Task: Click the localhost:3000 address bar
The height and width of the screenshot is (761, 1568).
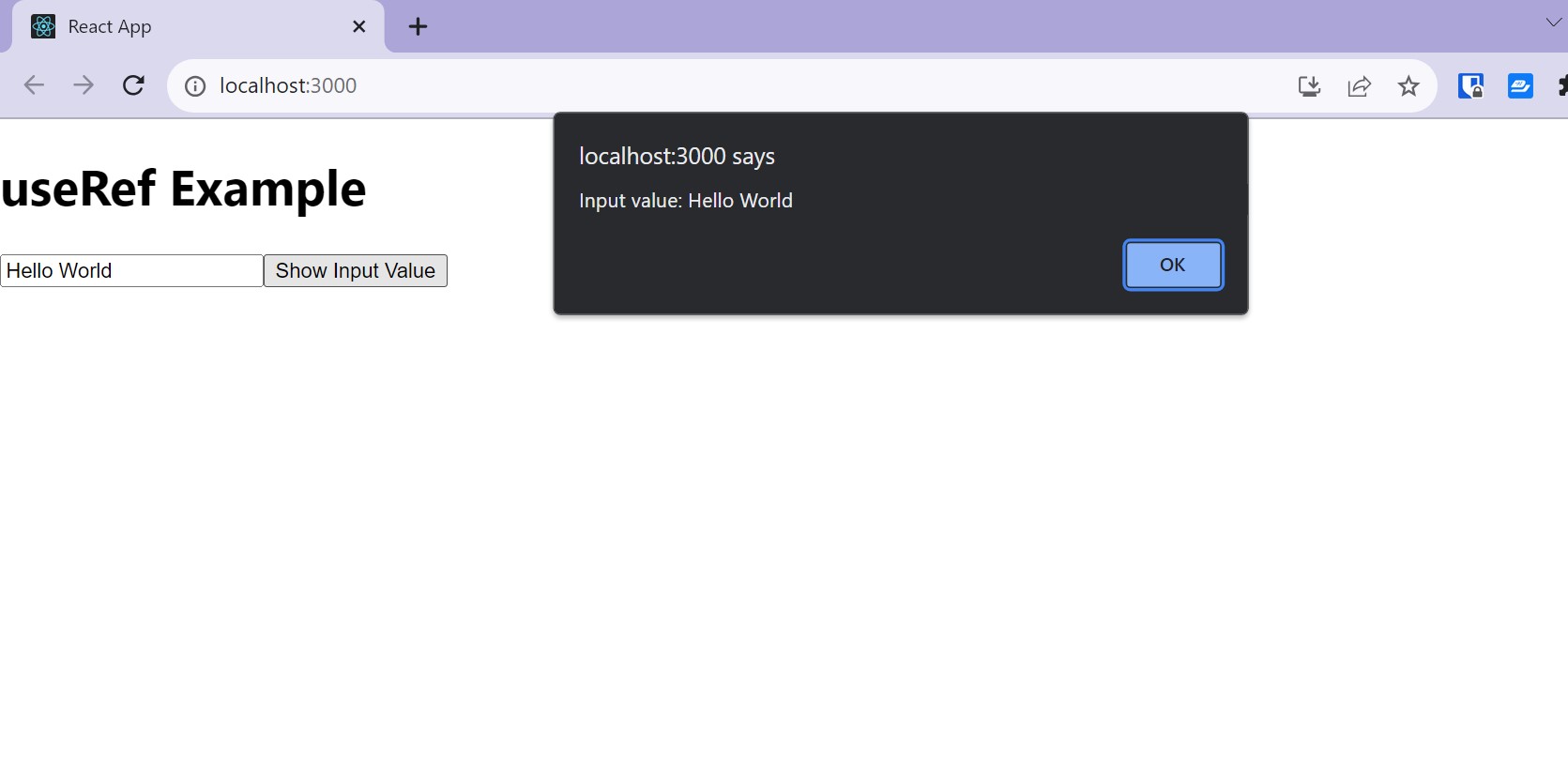Action: pyautogui.click(x=657, y=85)
